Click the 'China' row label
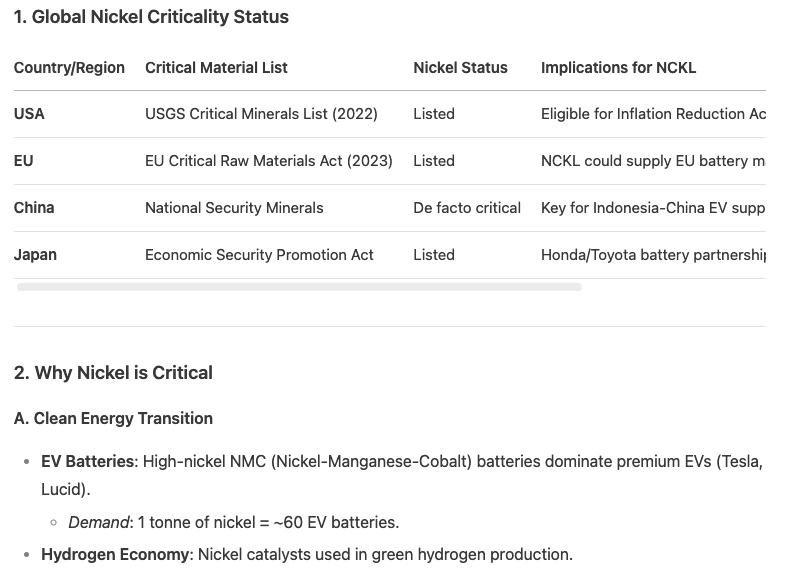Screen dimensions: 787x571 click(34, 208)
